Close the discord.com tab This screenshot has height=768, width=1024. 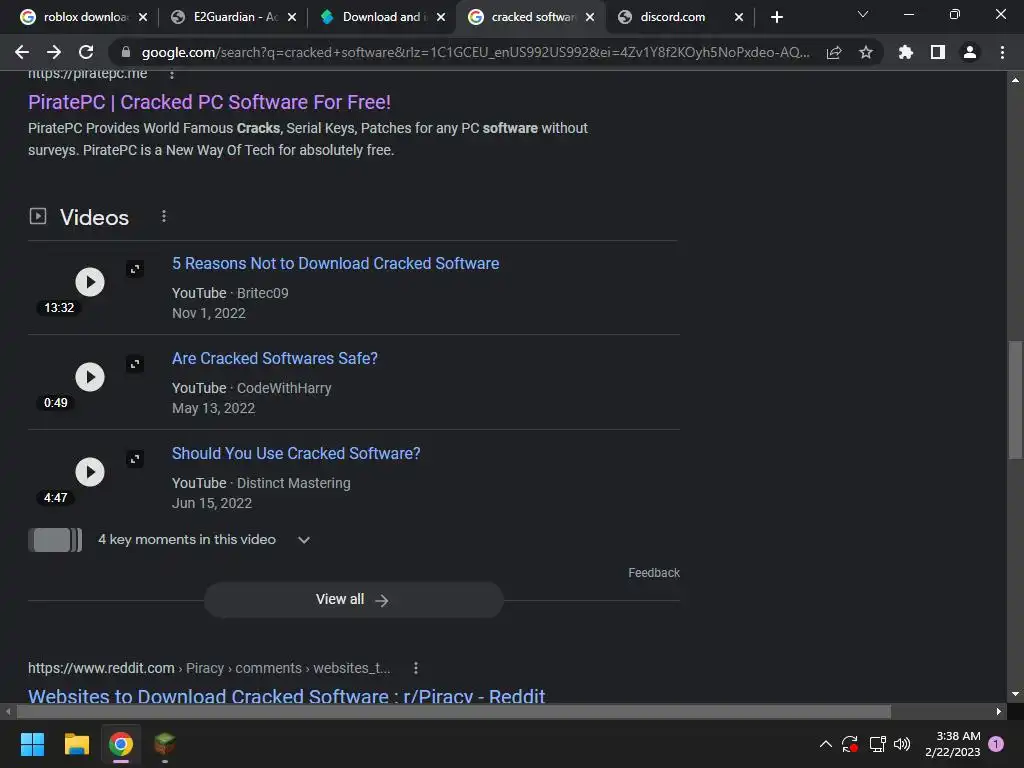(739, 17)
